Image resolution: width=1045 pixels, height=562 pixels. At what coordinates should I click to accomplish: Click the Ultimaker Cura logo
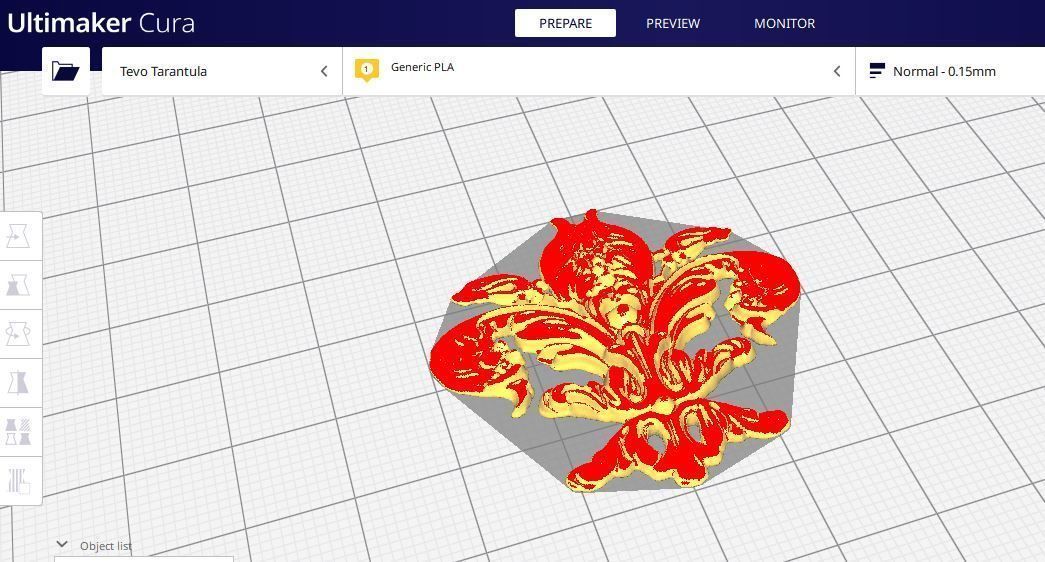pyautogui.click(x=101, y=23)
